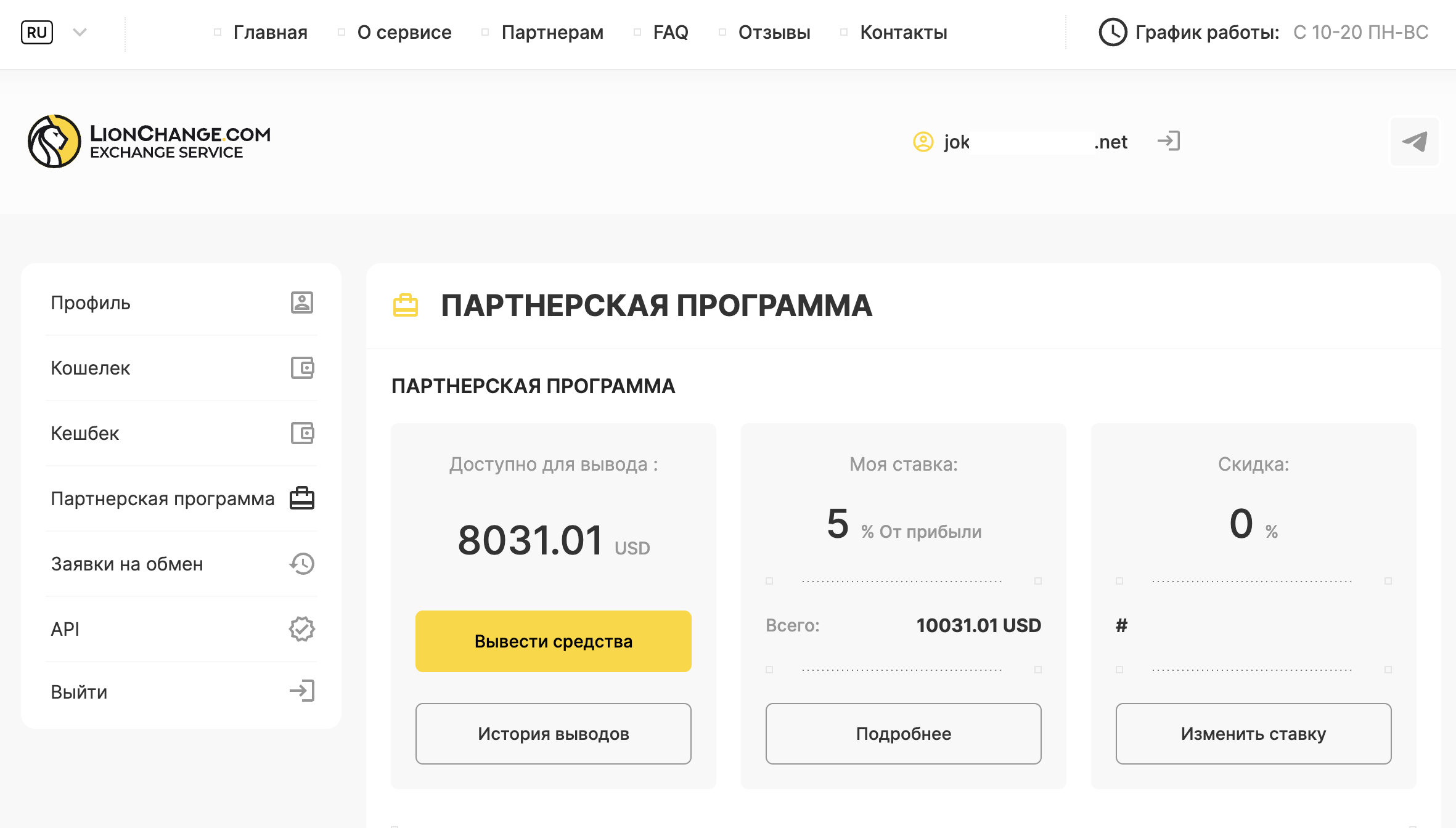Click the clock icon near График работы
The height and width of the screenshot is (828, 1456).
click(1113, 32)
